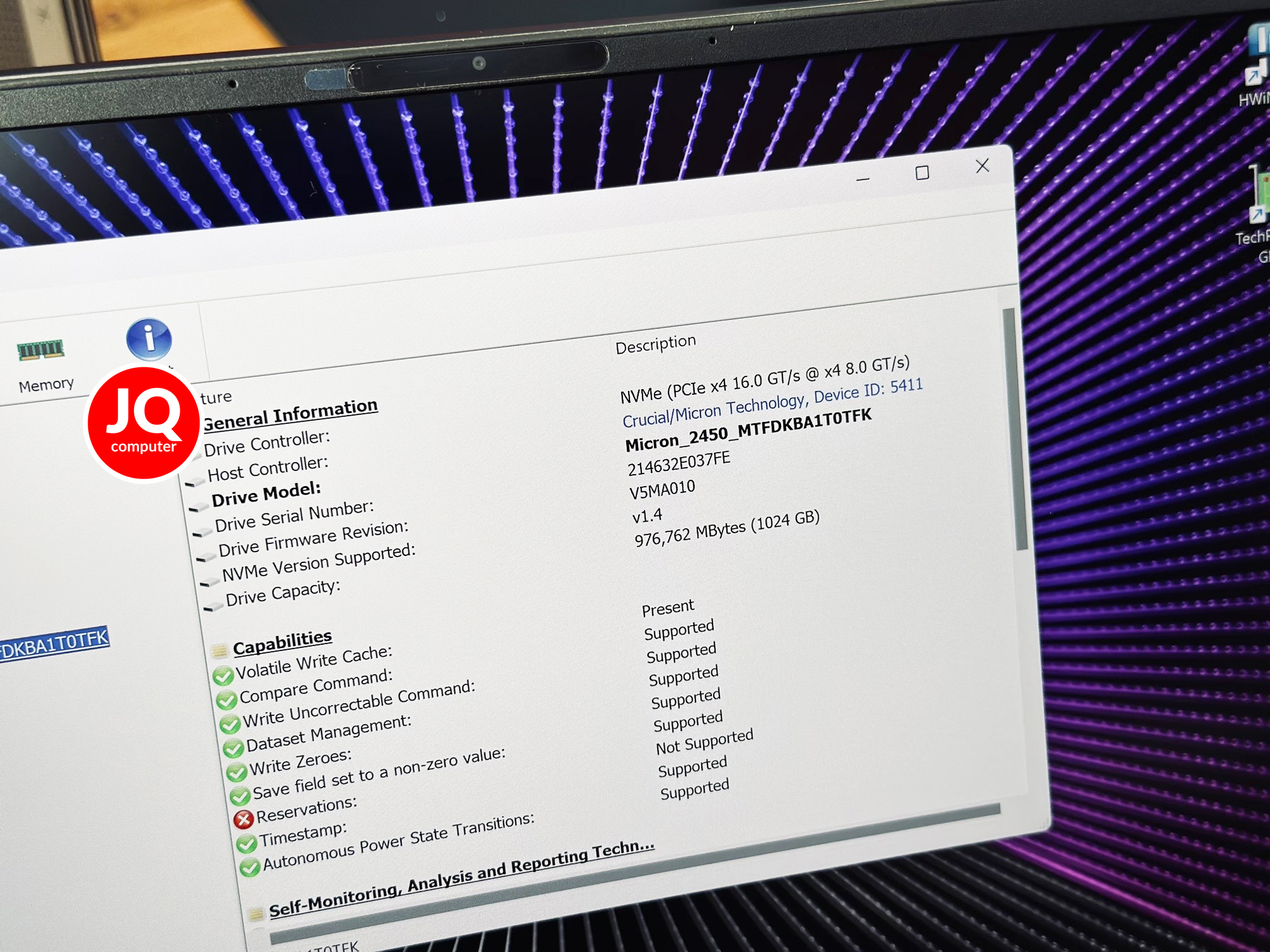This screenshot has height=952, width=1270.
Task: Select the highlighted FDKBA1T0TFK drive in tree
Action: pyautogui.click(x=55, y=645)
